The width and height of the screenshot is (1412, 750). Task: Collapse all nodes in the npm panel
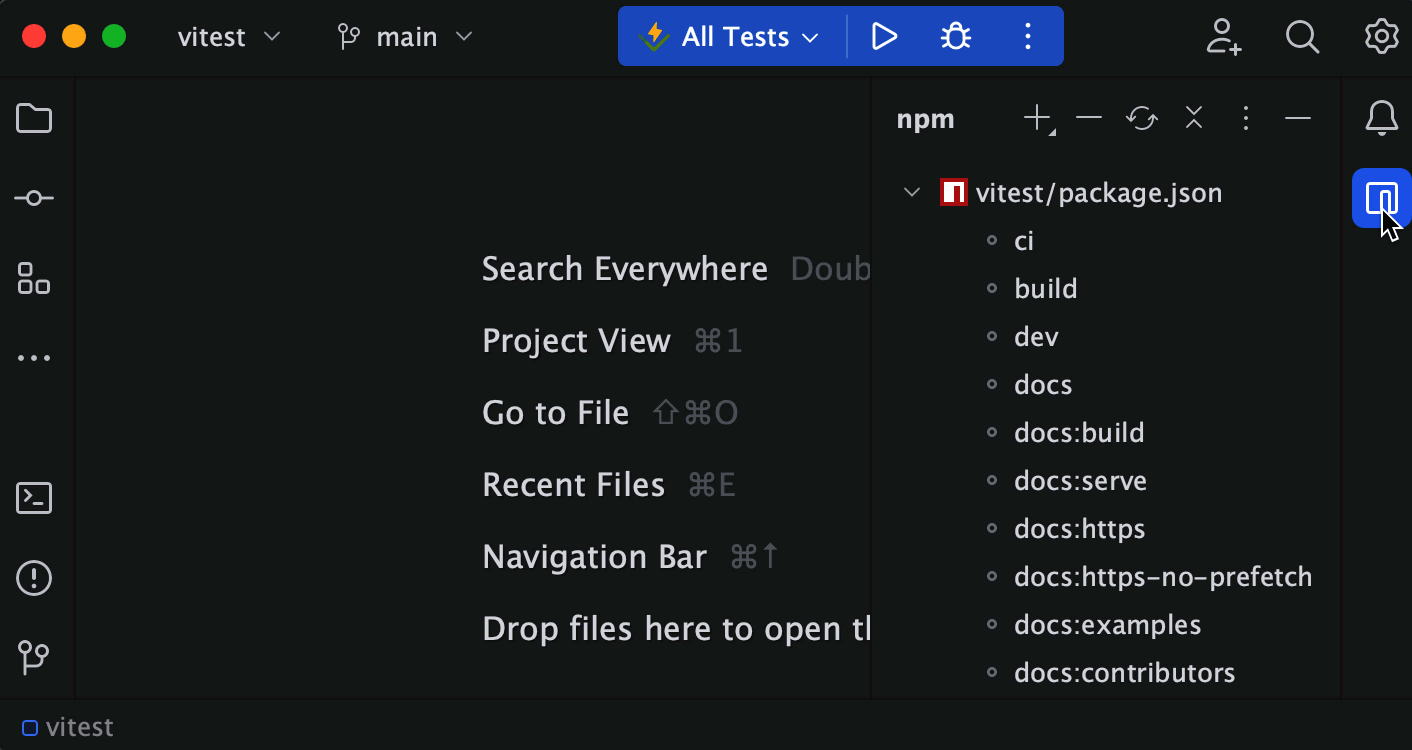tap(1193, 118)
